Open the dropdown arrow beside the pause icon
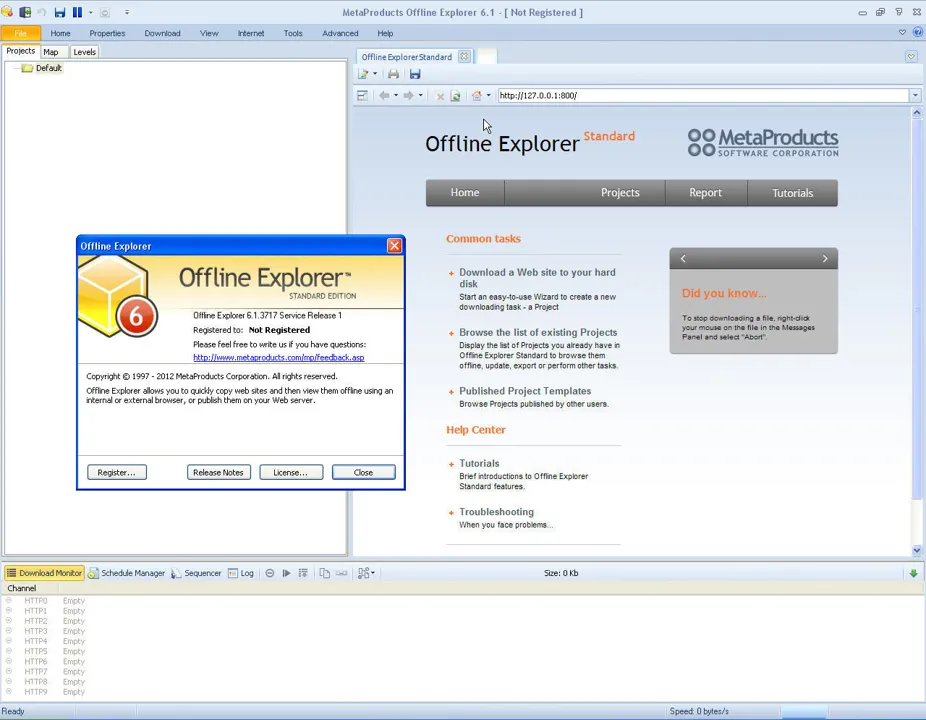Screen dimensions: 926x720 pos(90,12)
